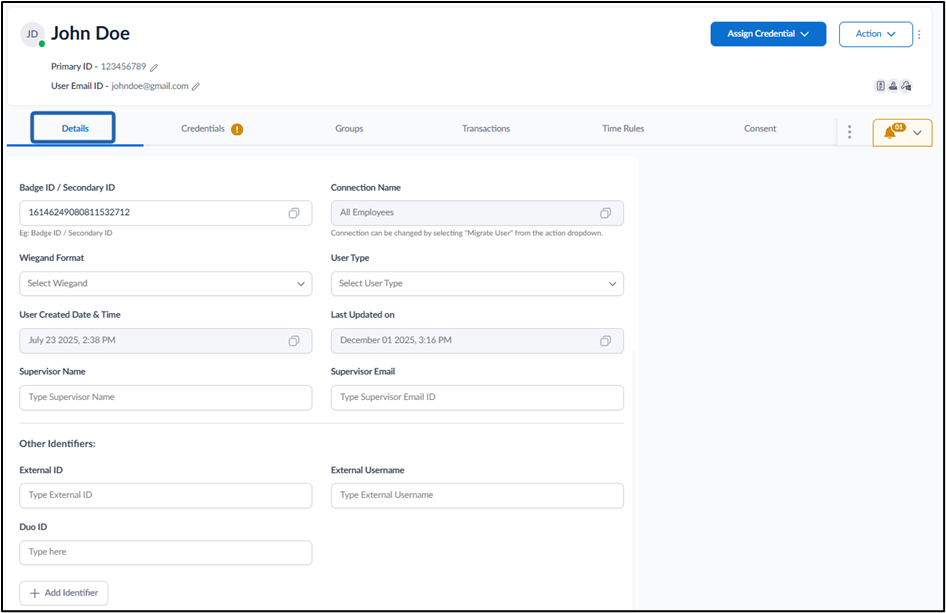This screenshot has width=946, height=613.
Task: Click the Add Identifier button
Action: [64, 593]
